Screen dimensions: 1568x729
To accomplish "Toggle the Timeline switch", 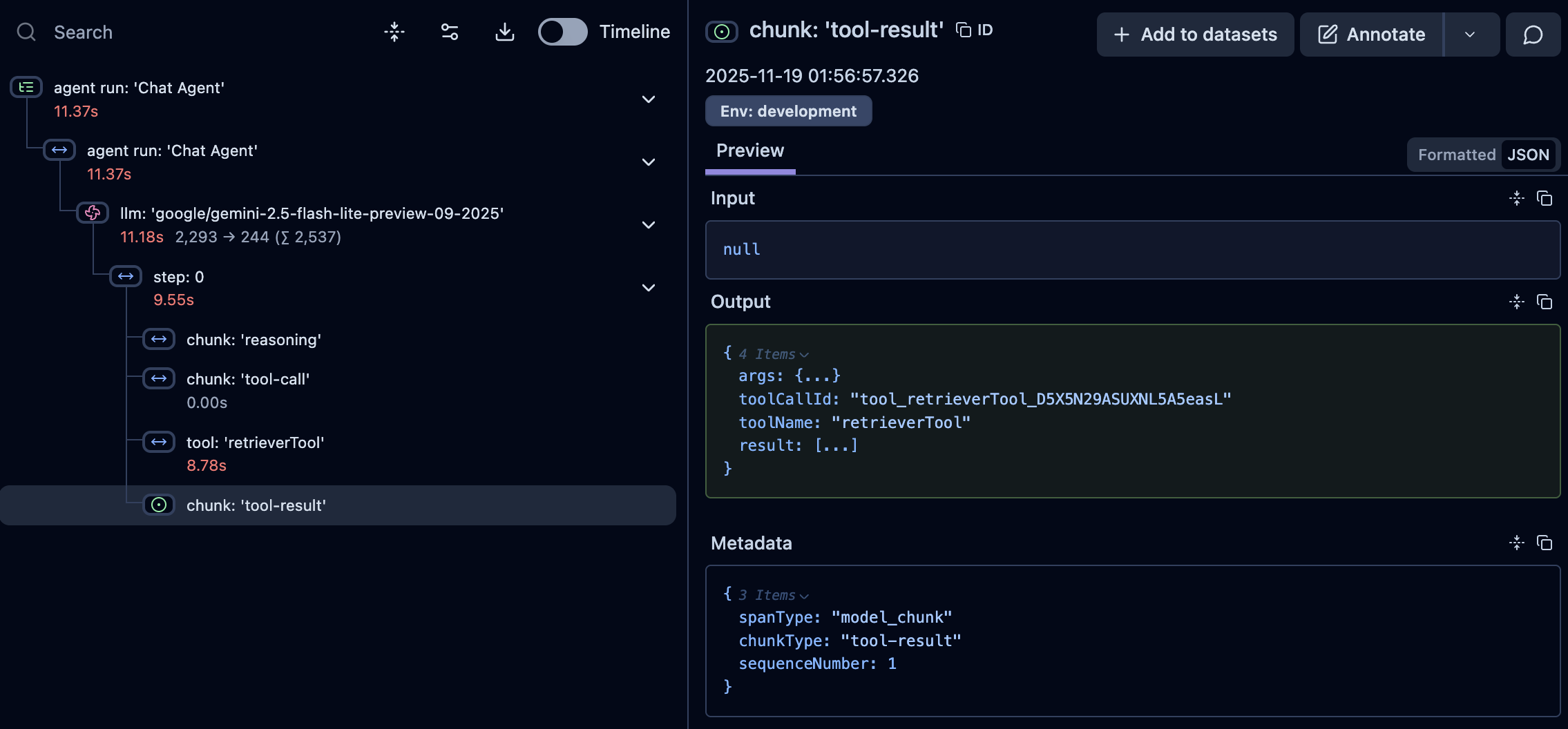I will coord(562,32).
